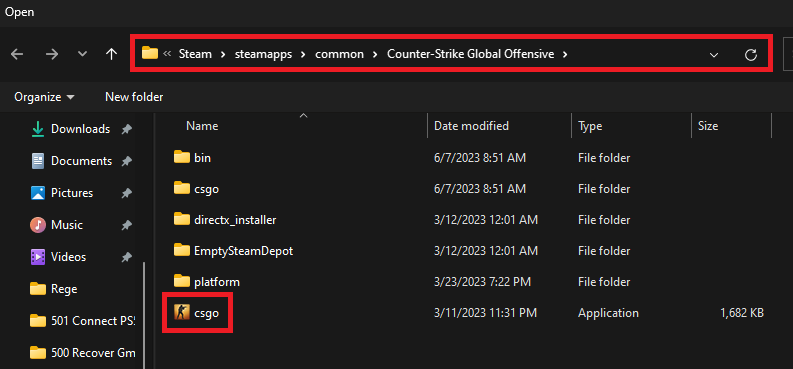Click the Videos filmstrip icon

tap(38, 257)
